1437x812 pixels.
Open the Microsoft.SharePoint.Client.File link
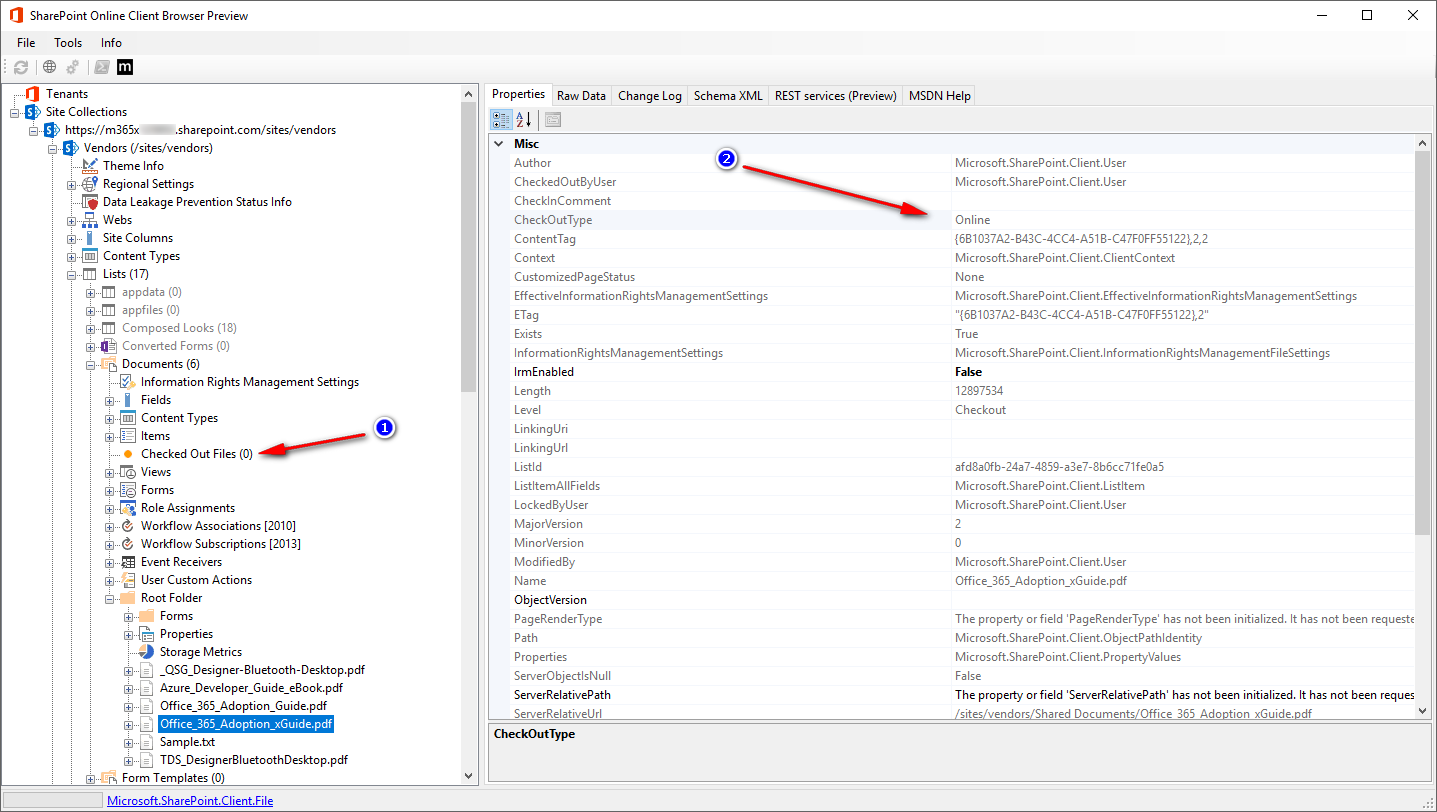coord(190,801)
